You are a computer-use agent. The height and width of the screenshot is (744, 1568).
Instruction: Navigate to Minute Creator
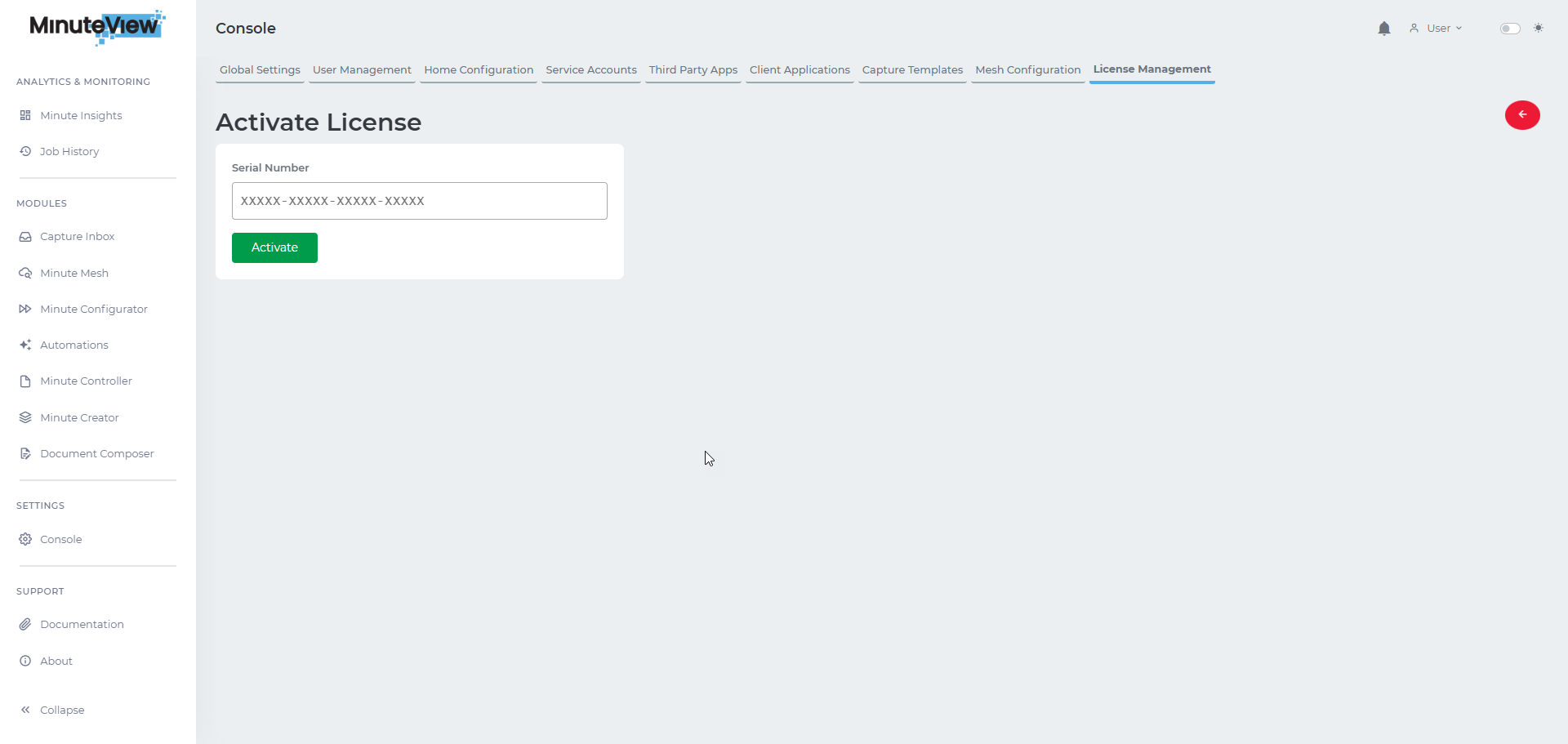click(79, 418)
